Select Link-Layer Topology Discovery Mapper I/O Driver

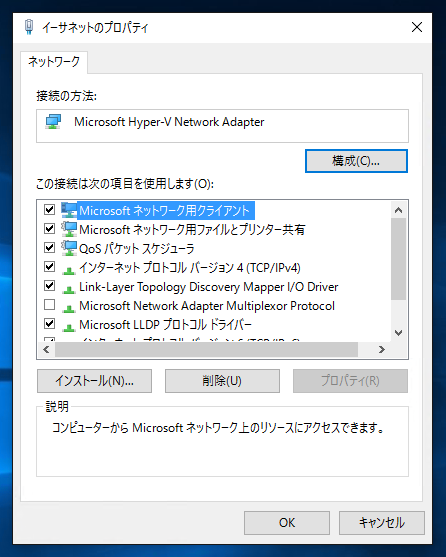[208, 287]
